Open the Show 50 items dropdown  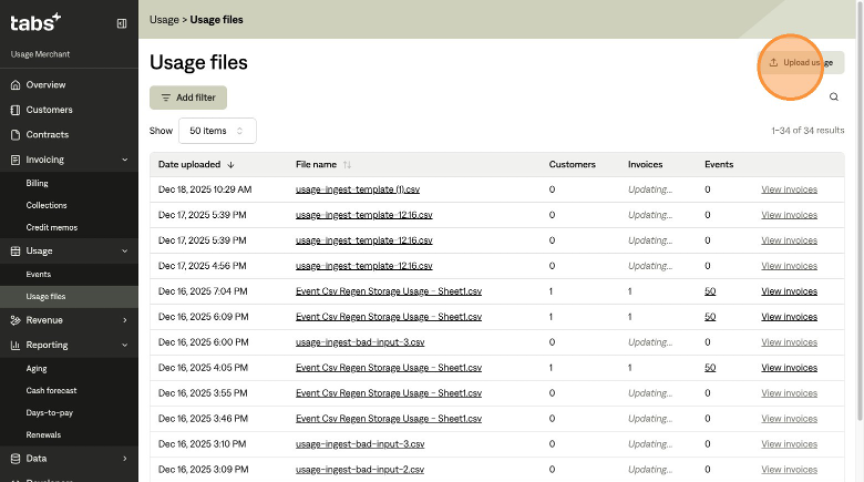tap(217, 131)
